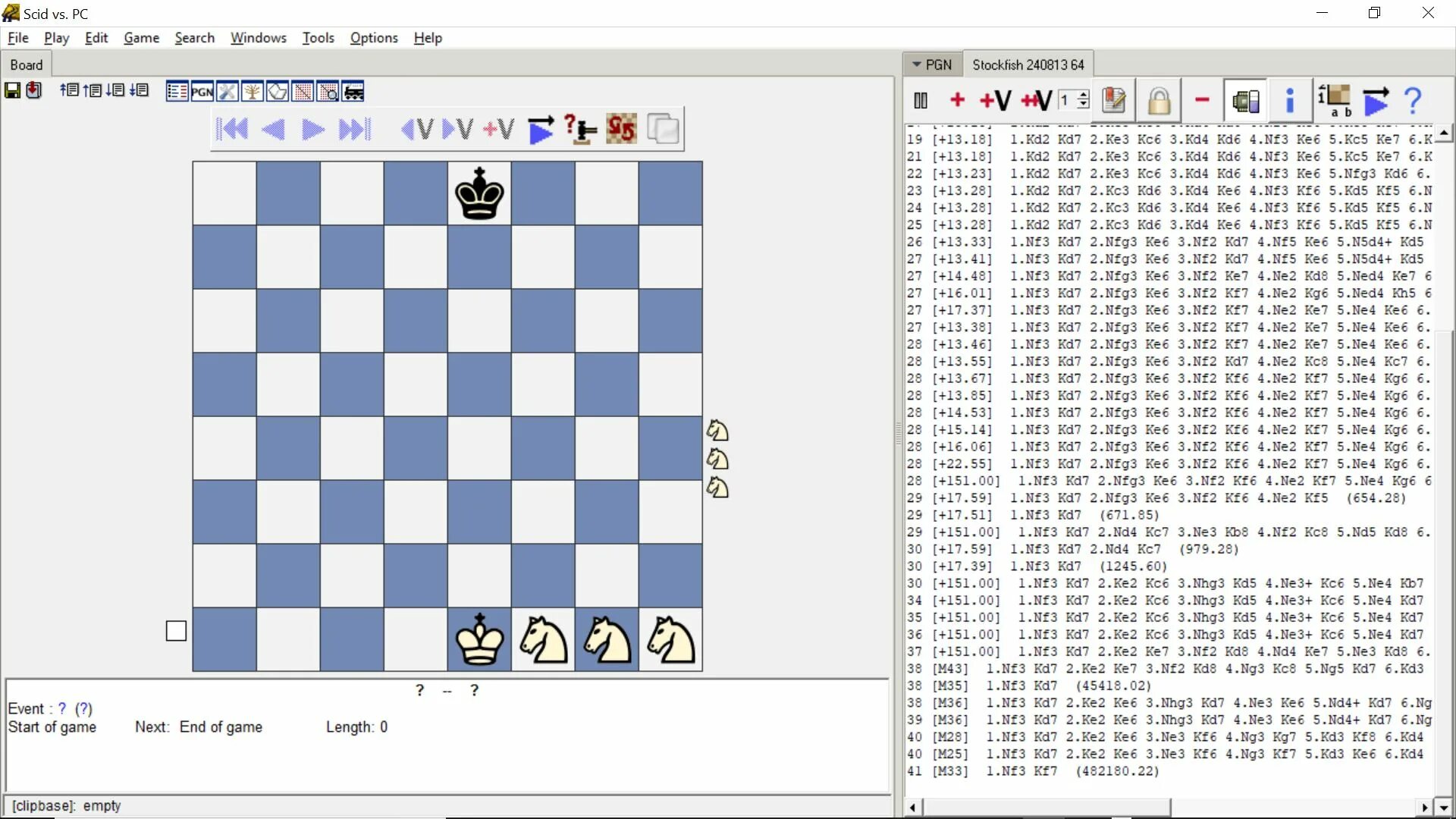Toggle the engine info button
Viewport: 1456px width, 819px height.
tap(1289, 101)
